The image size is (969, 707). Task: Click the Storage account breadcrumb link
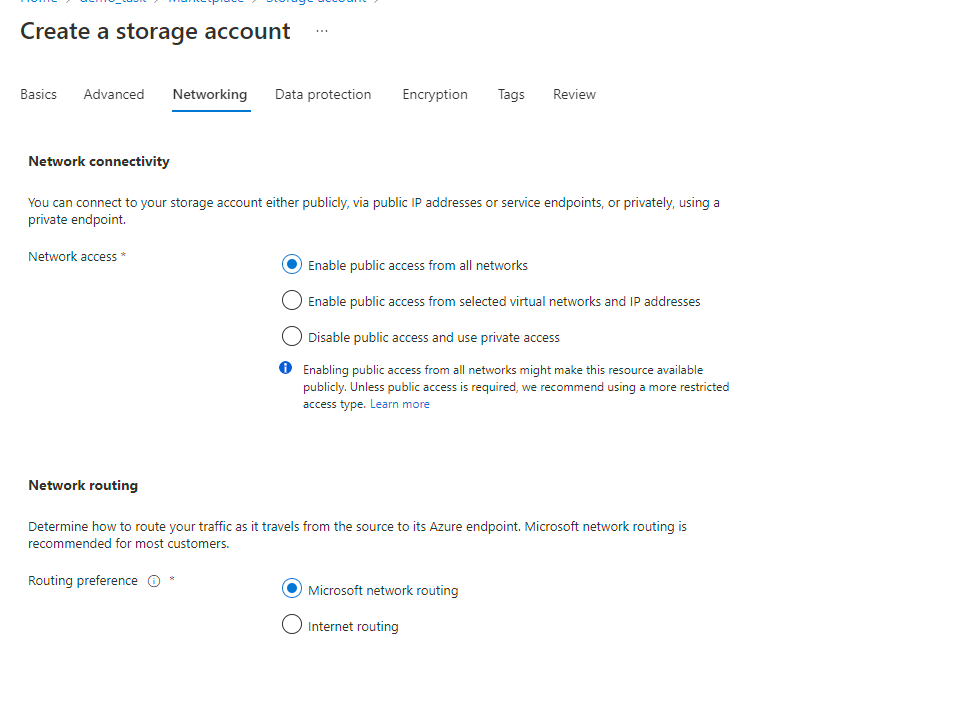[316, 2]
